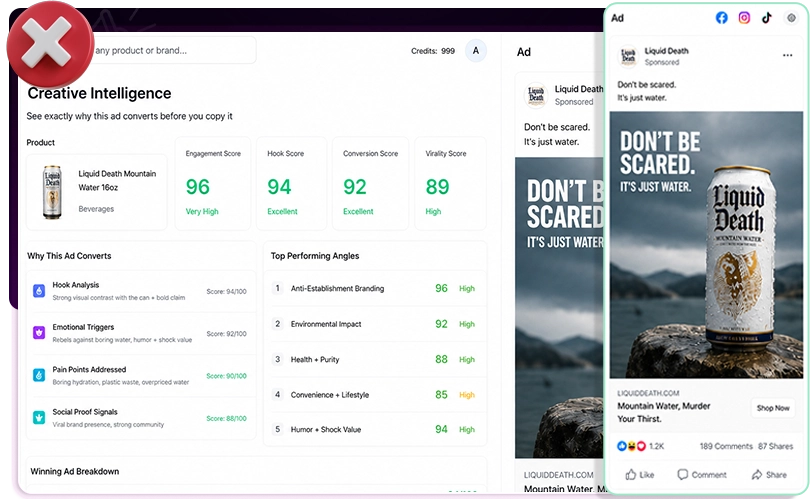Click the reaction emojis next to 1.2K
Image resolution: width=811 pixels, height=499 pixels.
[632, 446]
